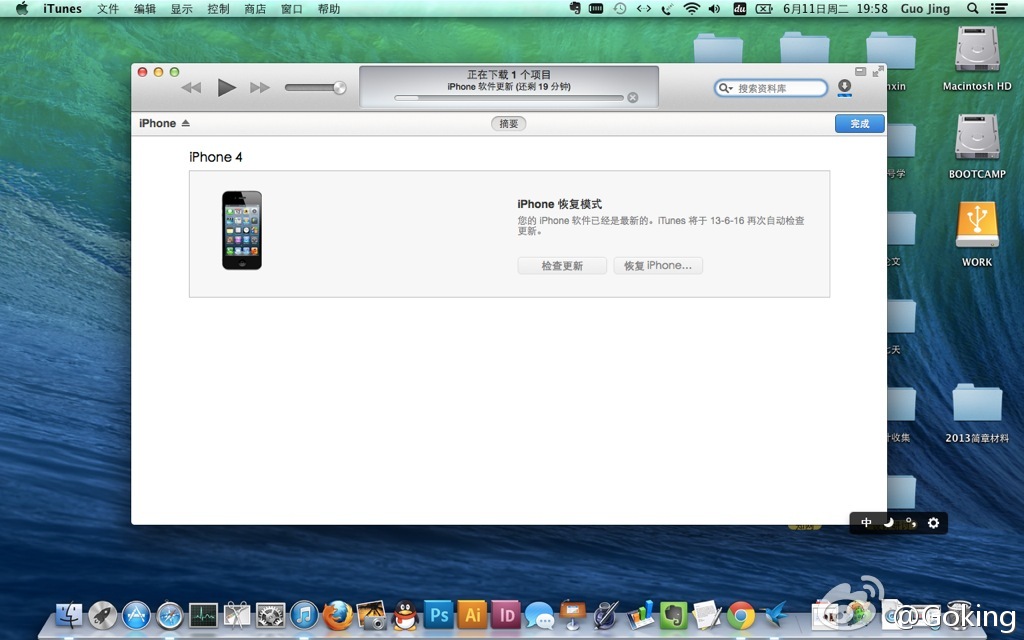This screenshot has height=640, width=1024.
Task: Open the 商店 menu
Action: click(x=255, y=8)
